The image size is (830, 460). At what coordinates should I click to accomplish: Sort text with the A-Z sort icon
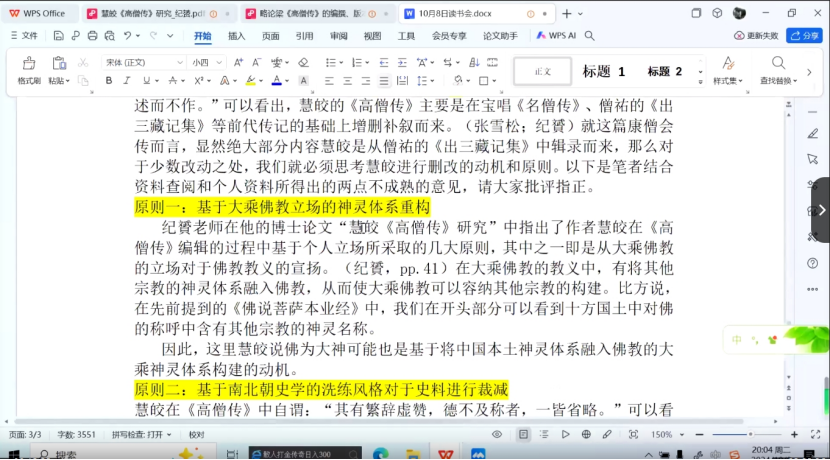tap(474, 62)
